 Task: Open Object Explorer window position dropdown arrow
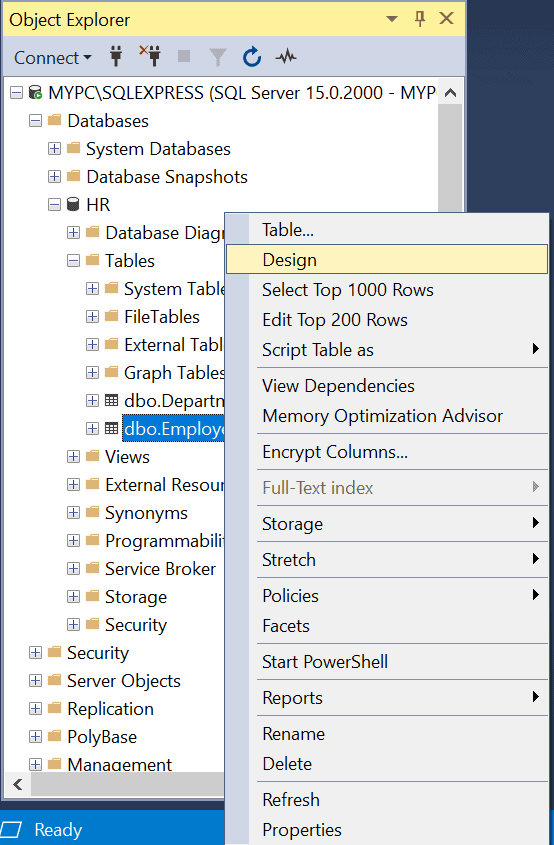click(x=392, y=19)
